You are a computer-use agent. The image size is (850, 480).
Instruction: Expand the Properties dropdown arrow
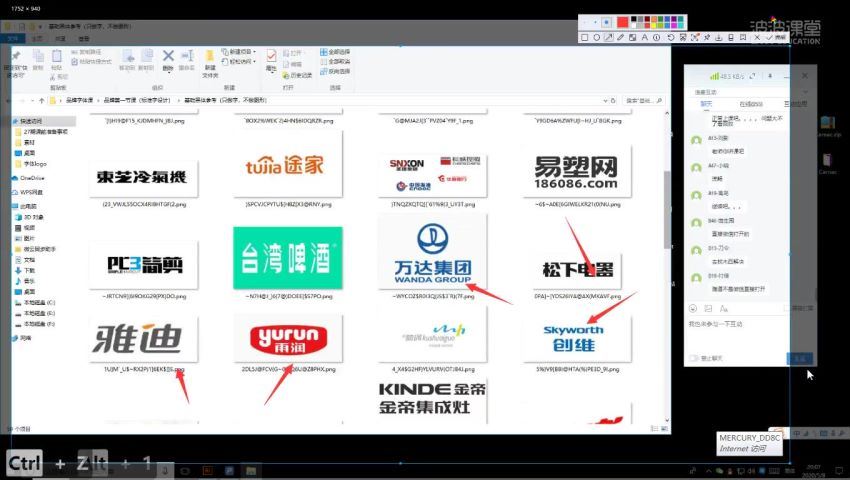(x=272, y=72)
